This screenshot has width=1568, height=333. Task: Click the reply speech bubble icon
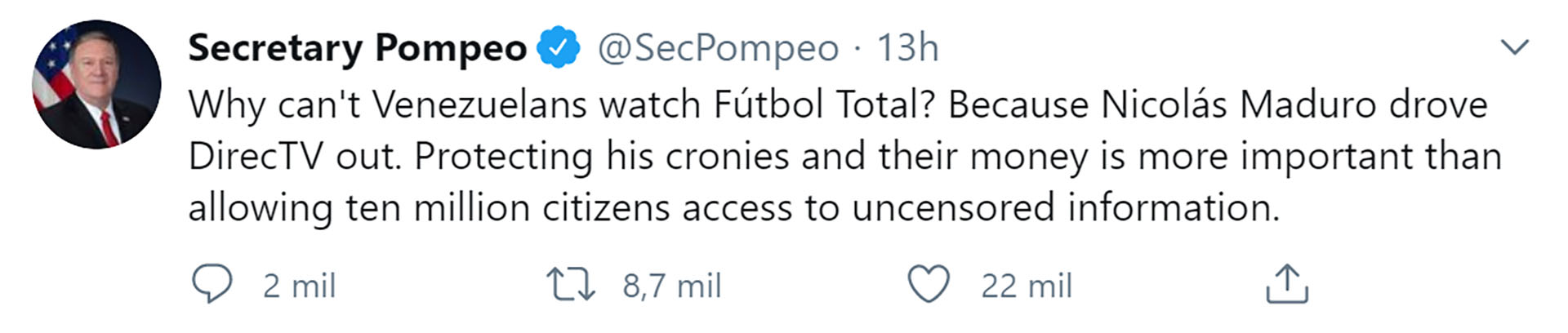[212, 284]
